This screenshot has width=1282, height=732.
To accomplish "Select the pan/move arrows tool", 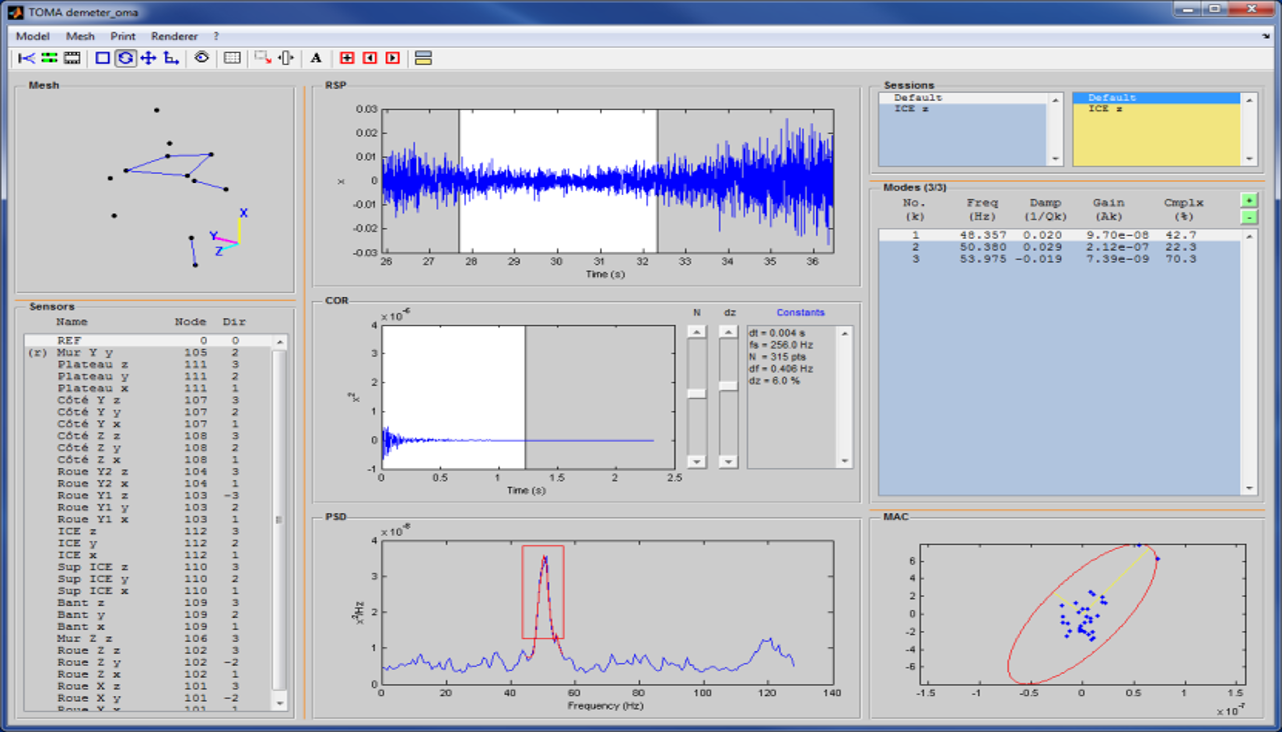I will [x=148, y=58].
